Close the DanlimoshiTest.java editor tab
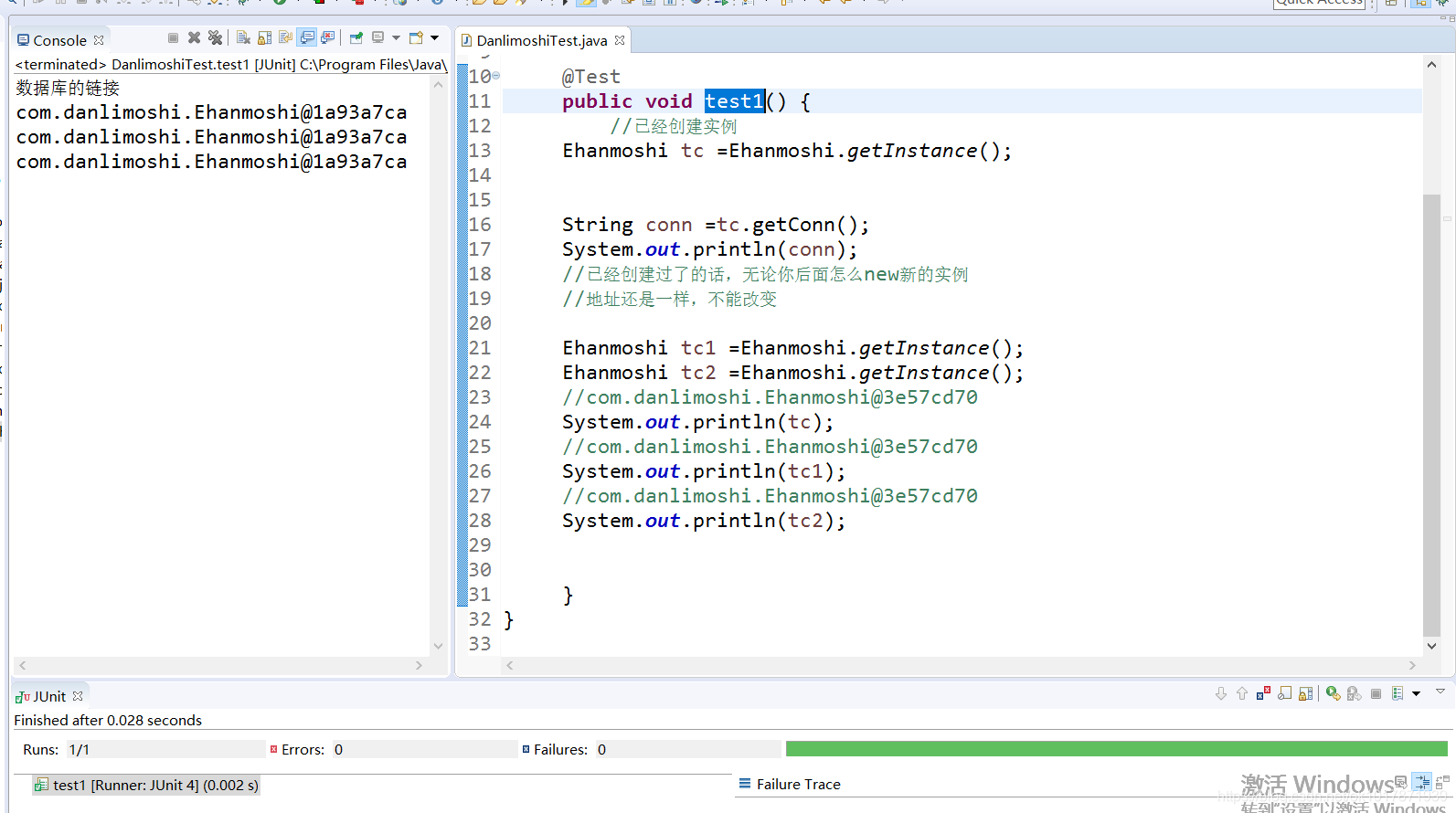This screenshot has height=813, width=1456. coord(620,40)
